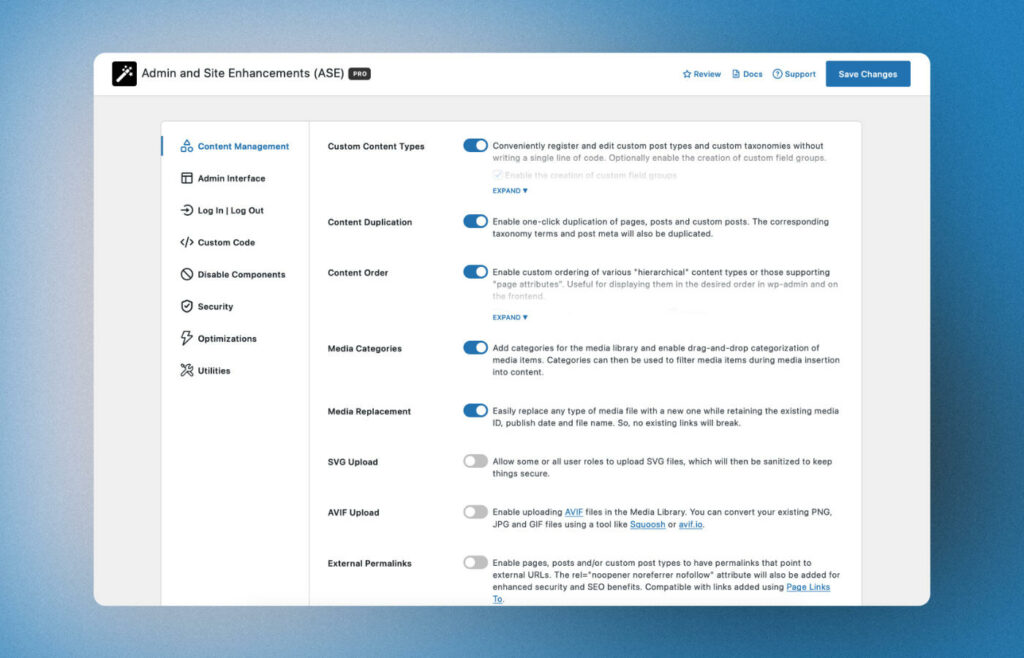Click the Custom Code brackets icon
The width and height of the screenshot is (1024, 658).
[x=184, y=242]
